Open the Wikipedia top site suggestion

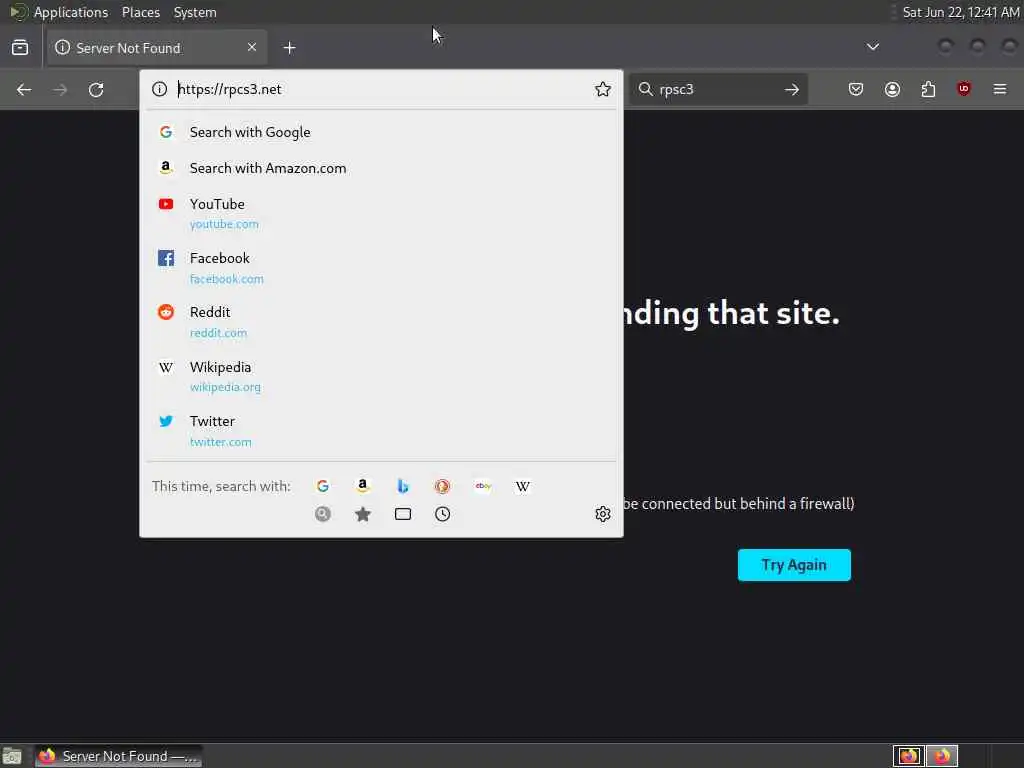tap(381, 376)
